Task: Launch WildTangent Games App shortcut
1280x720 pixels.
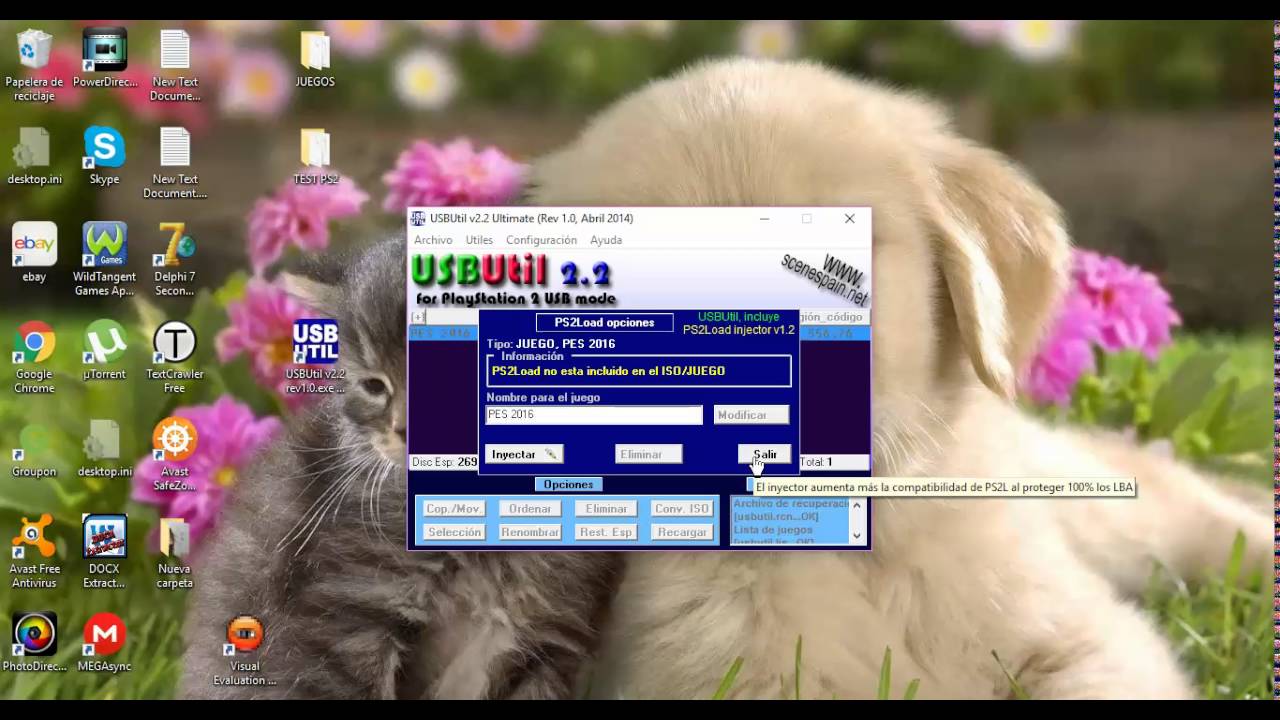Action: 105,260
